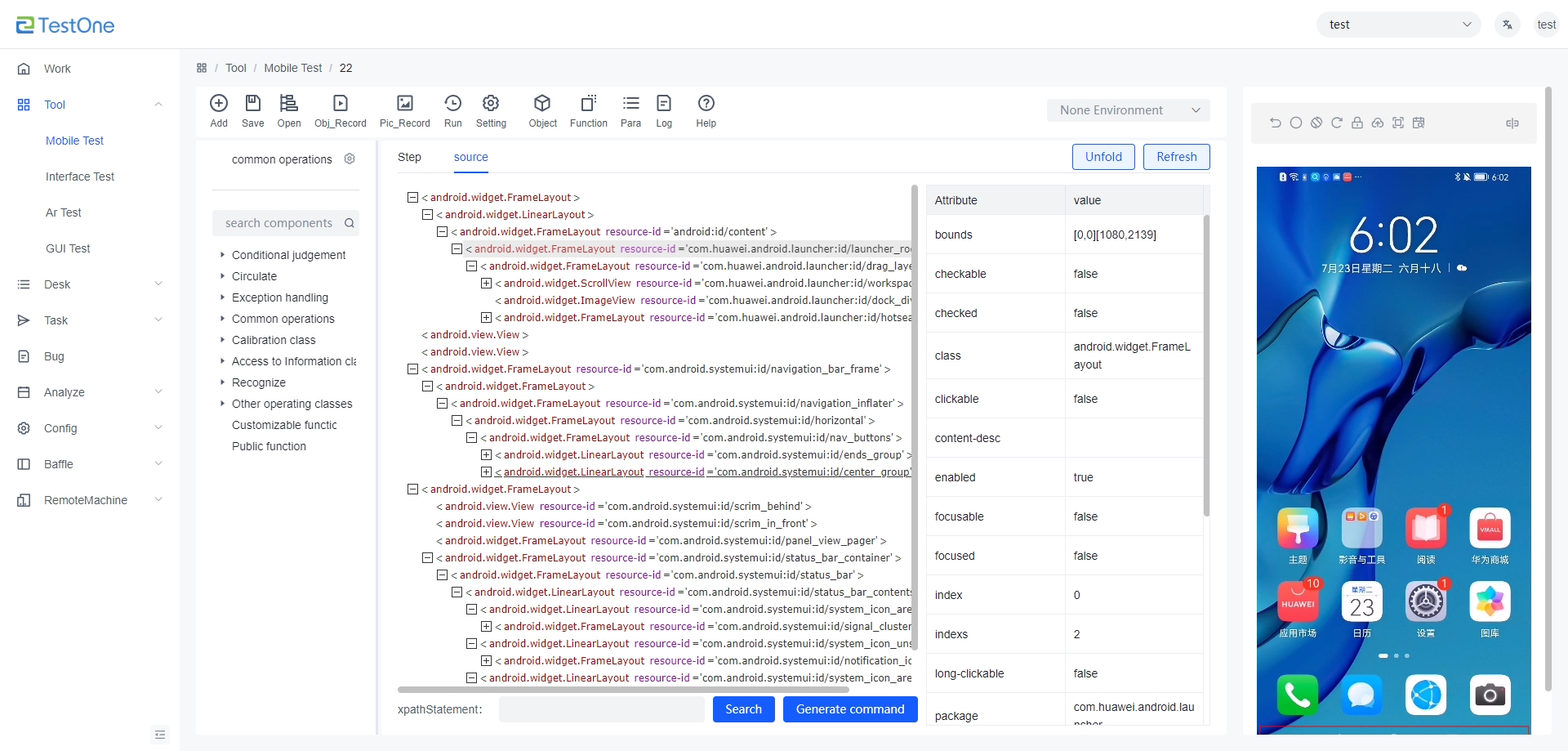Click the Generate command button
This screenshot has height=751, width=1568.
[x=850, y=709]
